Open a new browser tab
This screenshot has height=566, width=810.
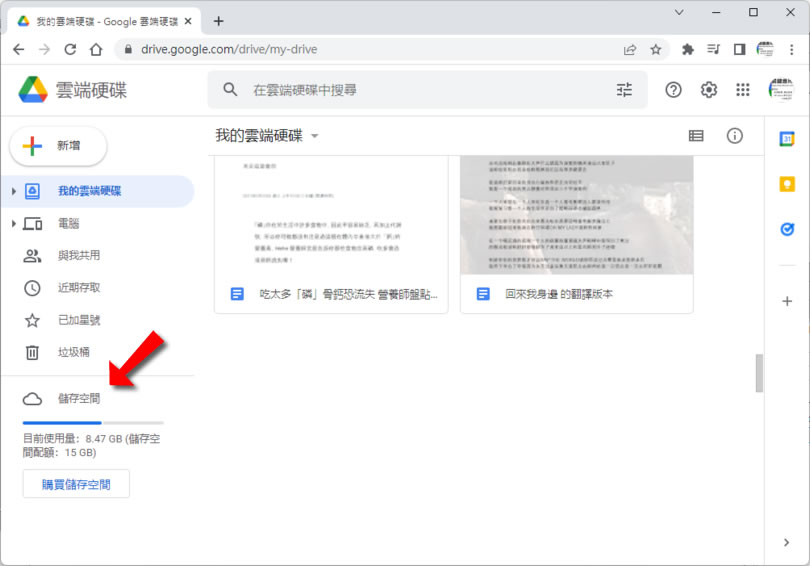point(219,21)
